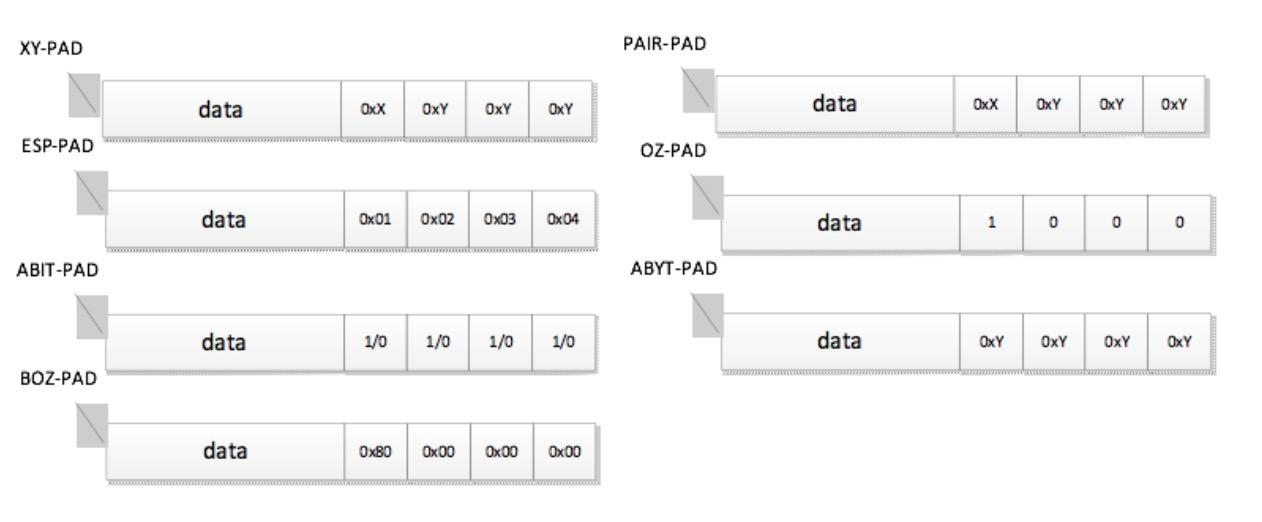This screenshot has width=1262, height=522.
Task: Click the gray corner icon beside XY-PAD
Action: pyautogui.click(x=85, y=95)
